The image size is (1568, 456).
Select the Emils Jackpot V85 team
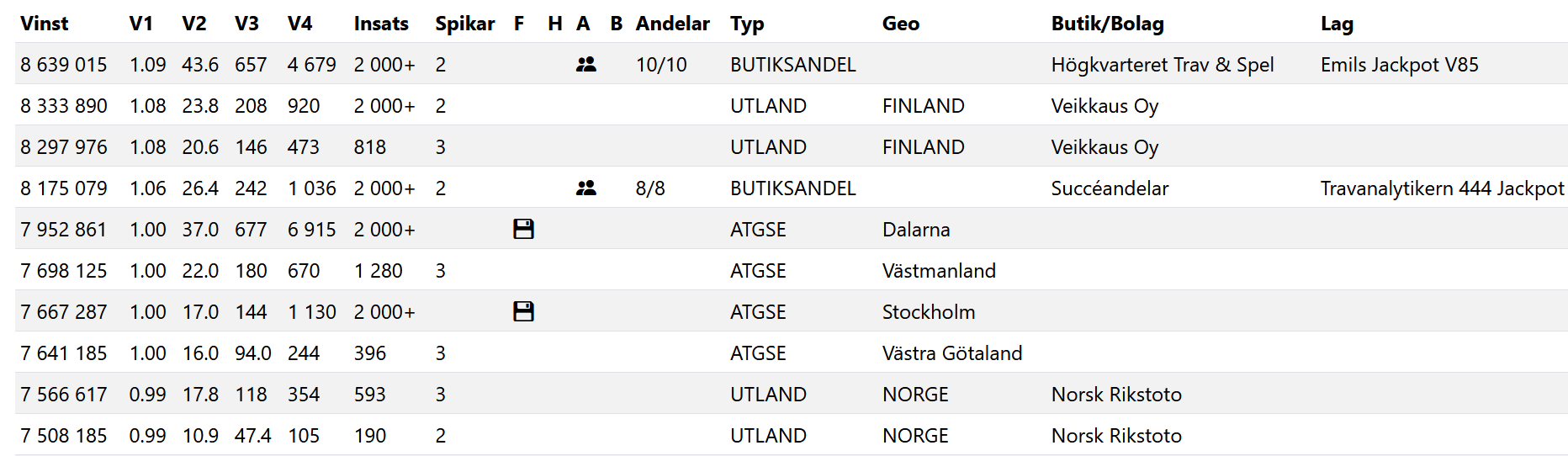pos(1399,65)
